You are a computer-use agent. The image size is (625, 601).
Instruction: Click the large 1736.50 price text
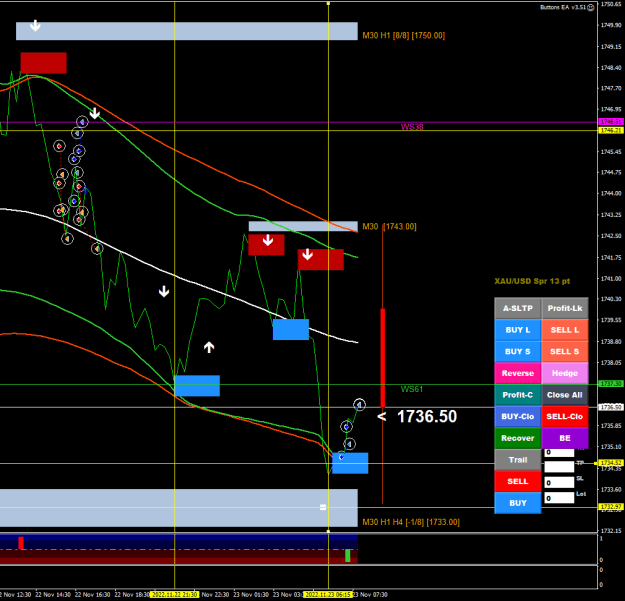[427, 416]
